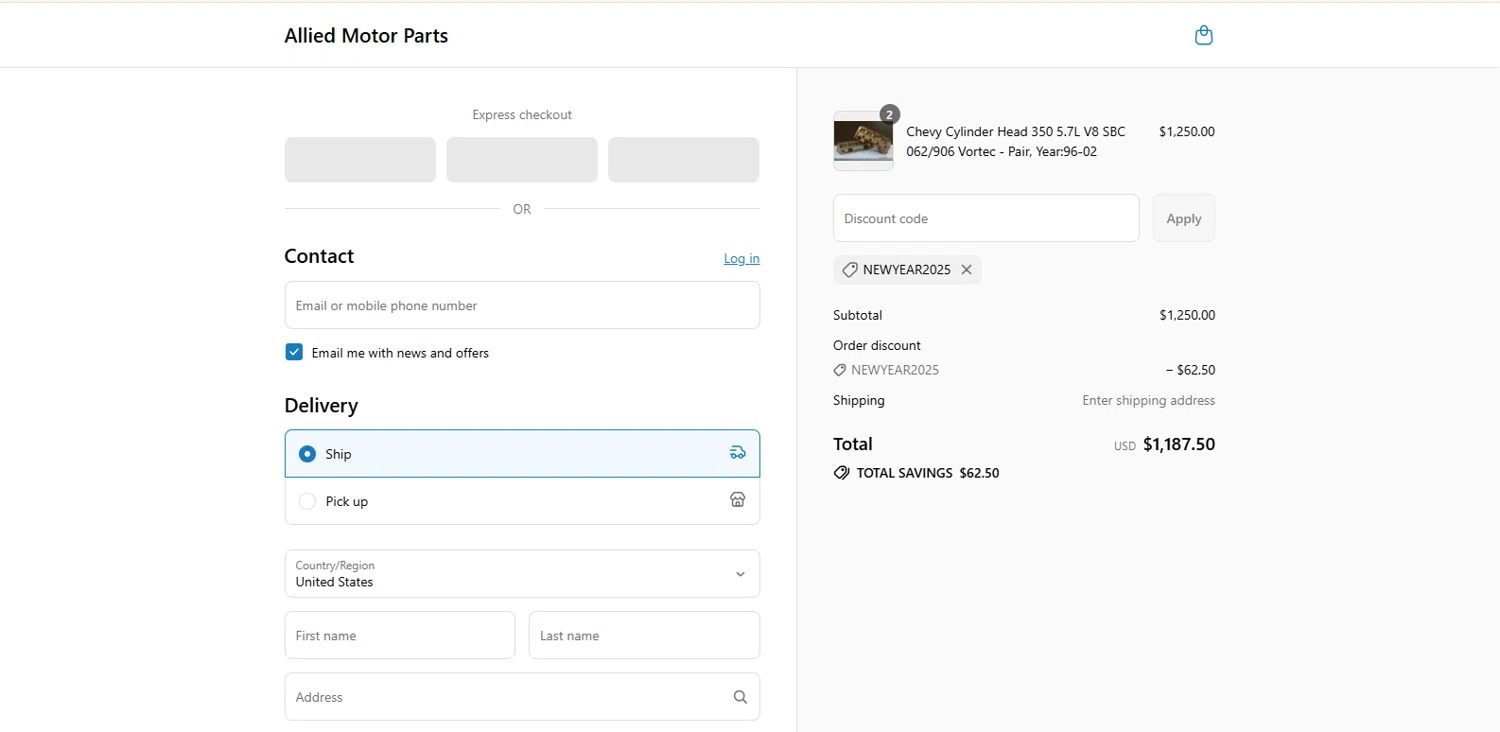Focus the First name field

click(x=400, y=635)
